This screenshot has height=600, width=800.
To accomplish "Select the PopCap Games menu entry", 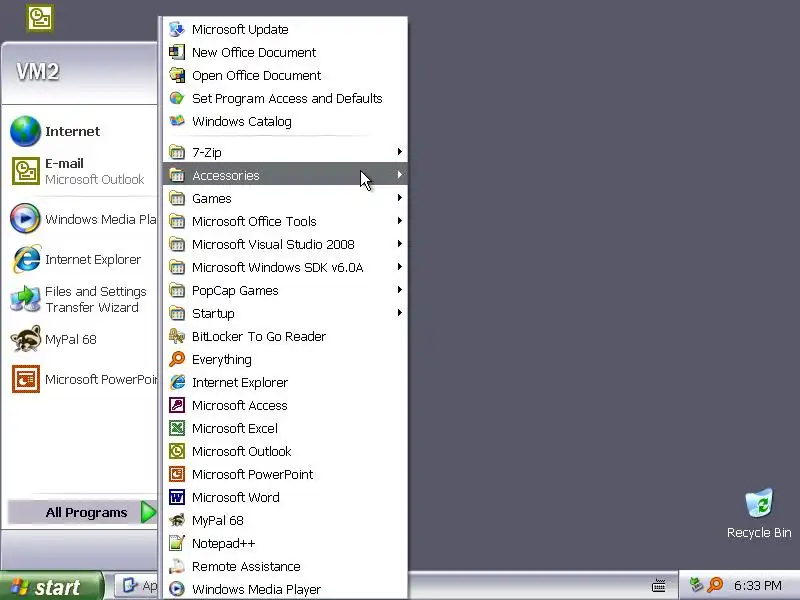I will tap(285, 290).
